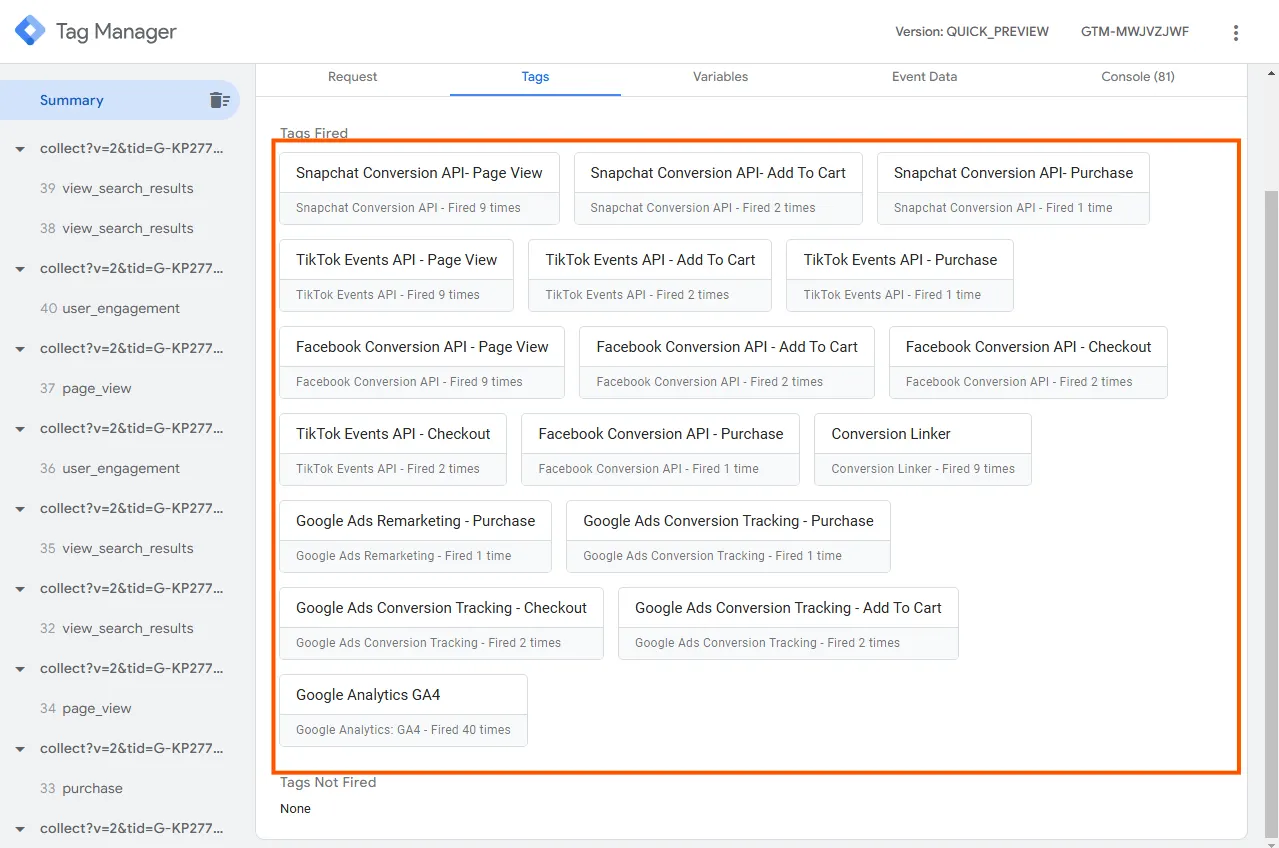
Task: Open the Snapchat Conversion API- Purchase tag card
Action: (x=1013, y=188)
